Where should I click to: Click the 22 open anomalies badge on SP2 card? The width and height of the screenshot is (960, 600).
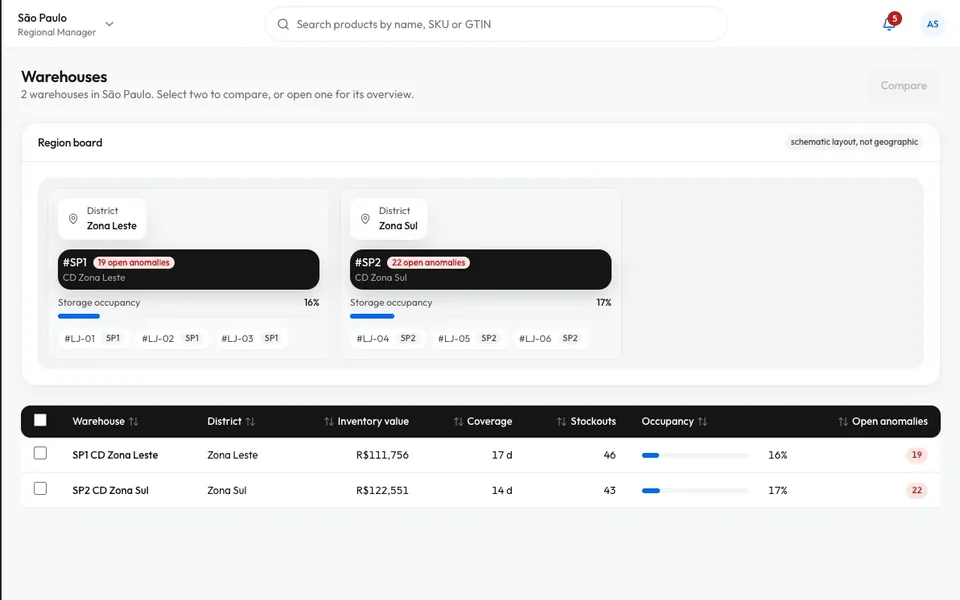tap(429, 263)
